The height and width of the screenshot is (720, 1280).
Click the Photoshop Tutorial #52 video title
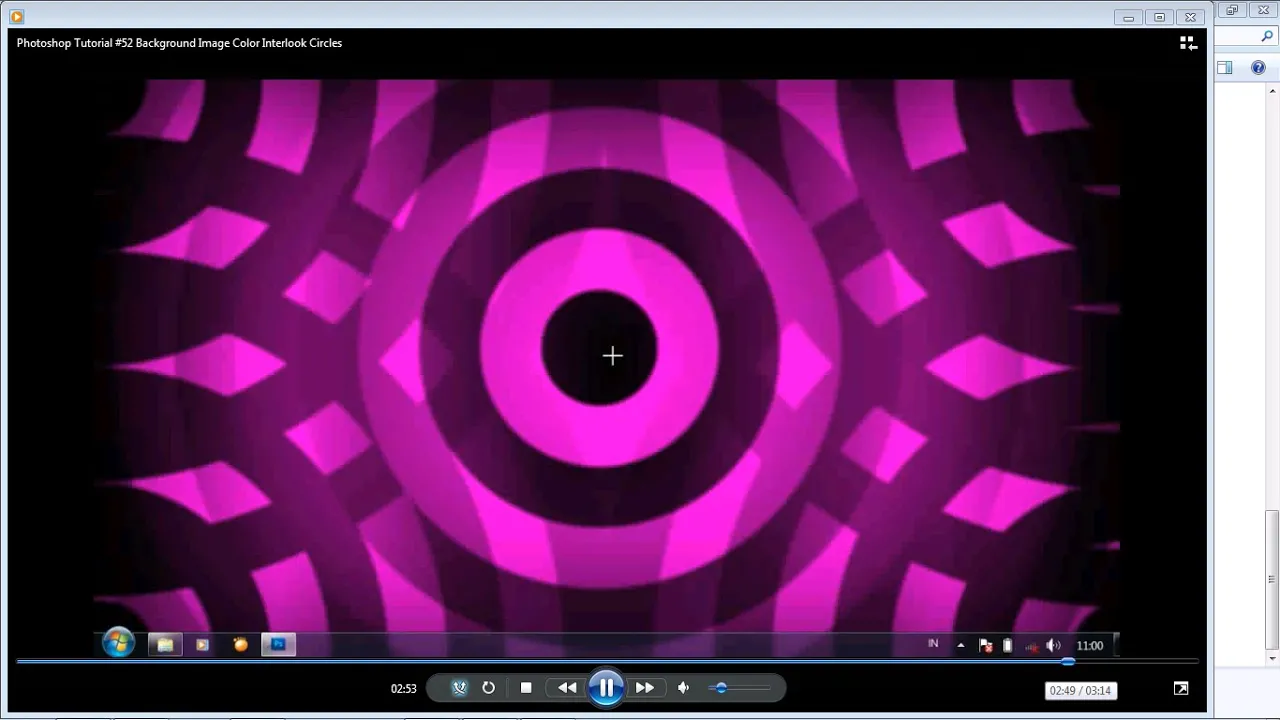coord(179,43)
